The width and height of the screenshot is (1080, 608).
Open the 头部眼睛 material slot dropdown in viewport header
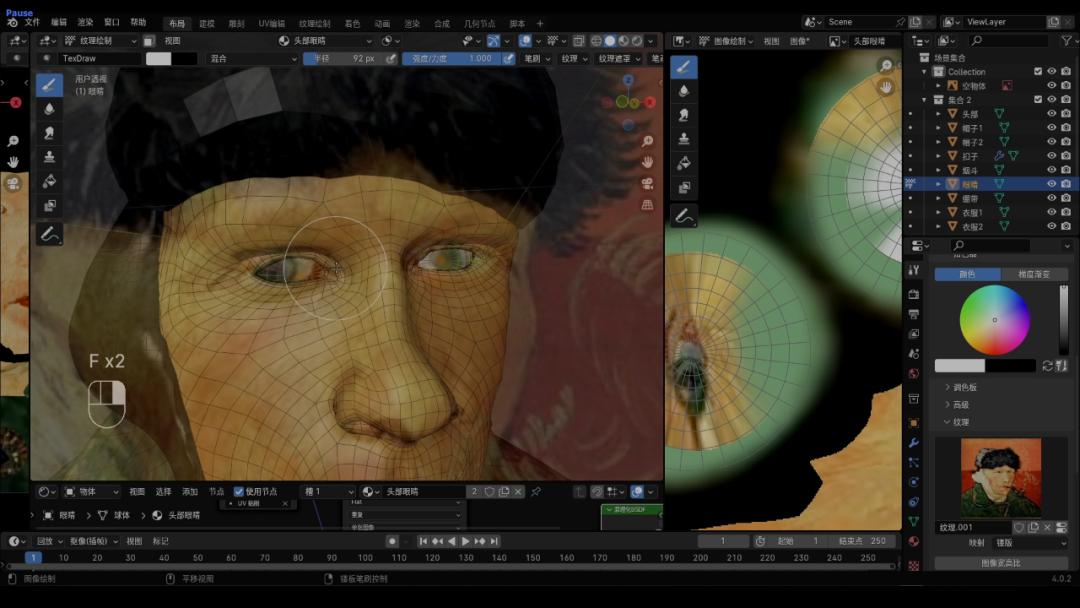coord(325,41)
